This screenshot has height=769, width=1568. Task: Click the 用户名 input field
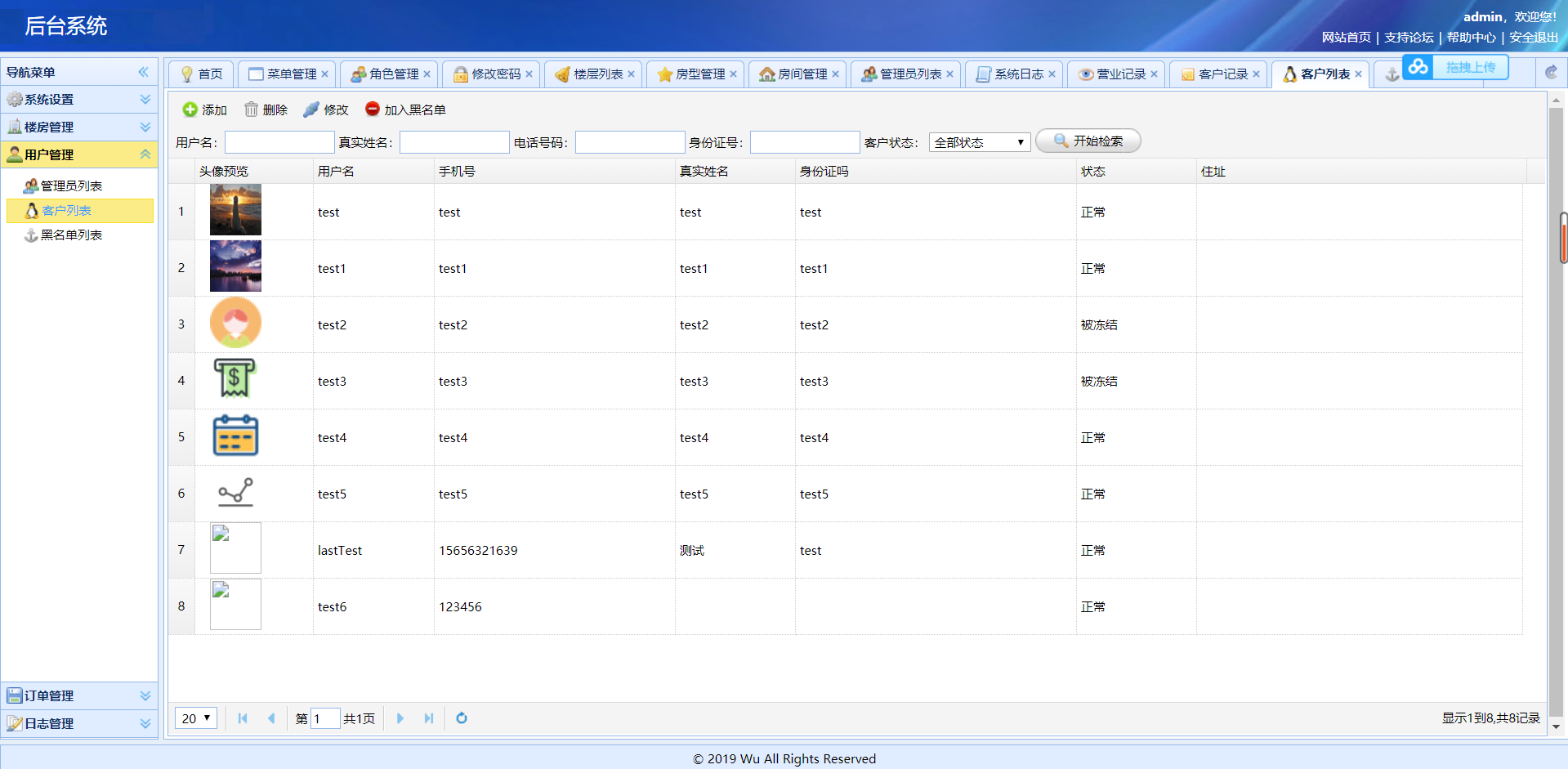[x=279, y=141]
